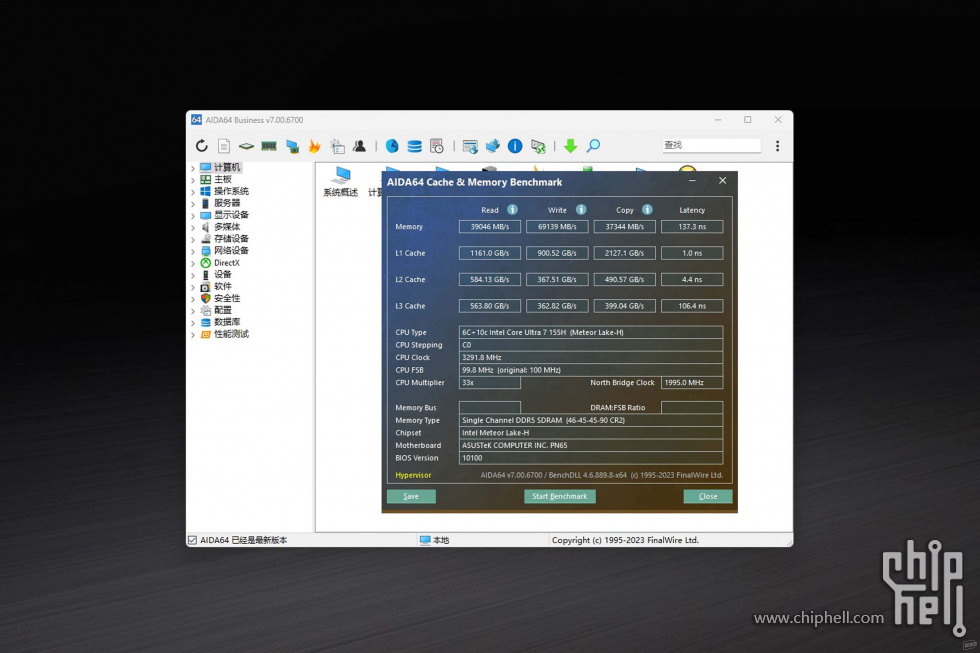Screen dimensions: 980x653
Task: Click the green download arrow icon
Action: (571, 146)
